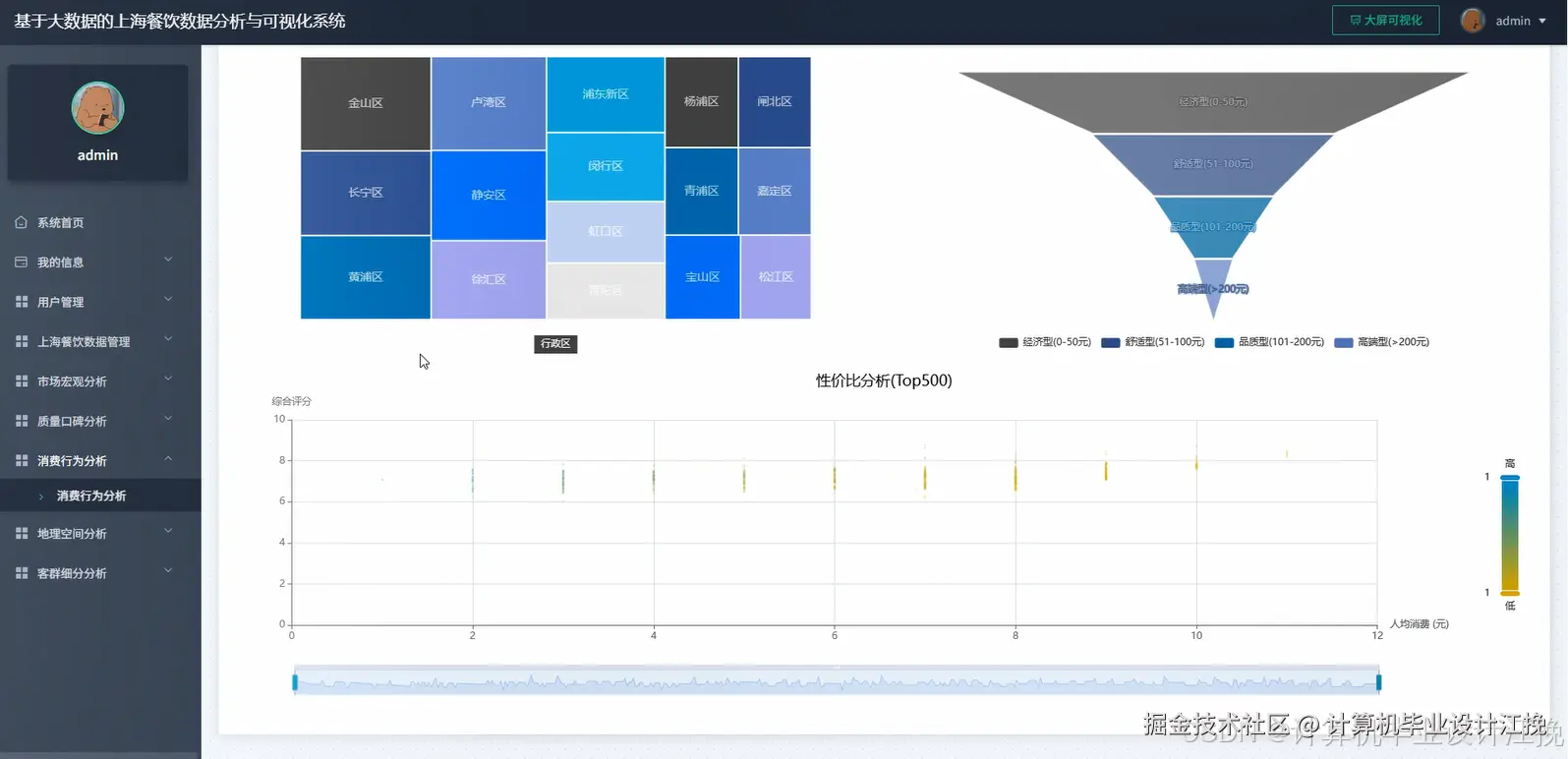Select the 消费行为分析 submenu item
The image size is (1568, 759).
pyautogui.click(x=100, y=496)
